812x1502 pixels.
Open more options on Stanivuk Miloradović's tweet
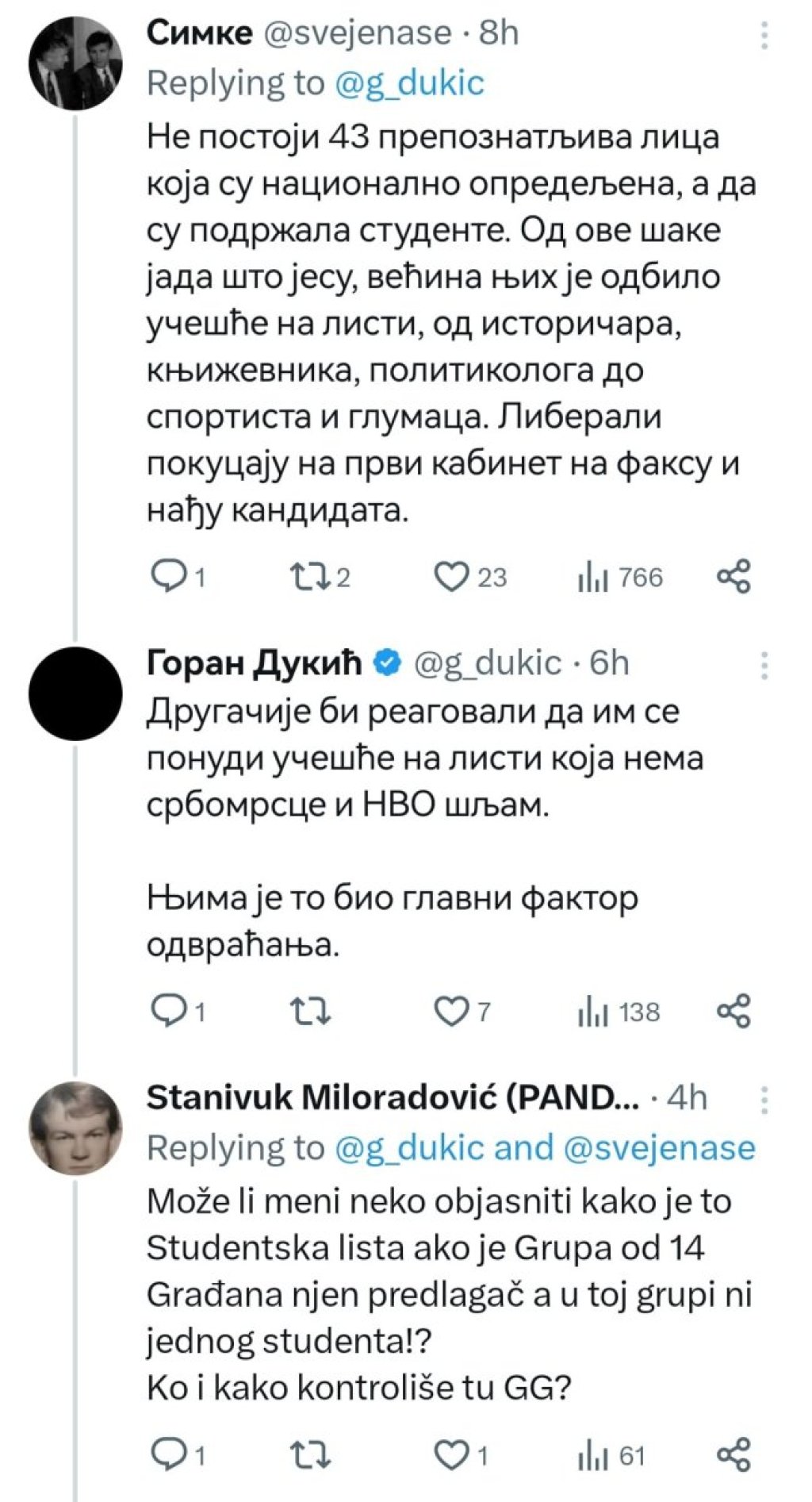coord(764,1100)
